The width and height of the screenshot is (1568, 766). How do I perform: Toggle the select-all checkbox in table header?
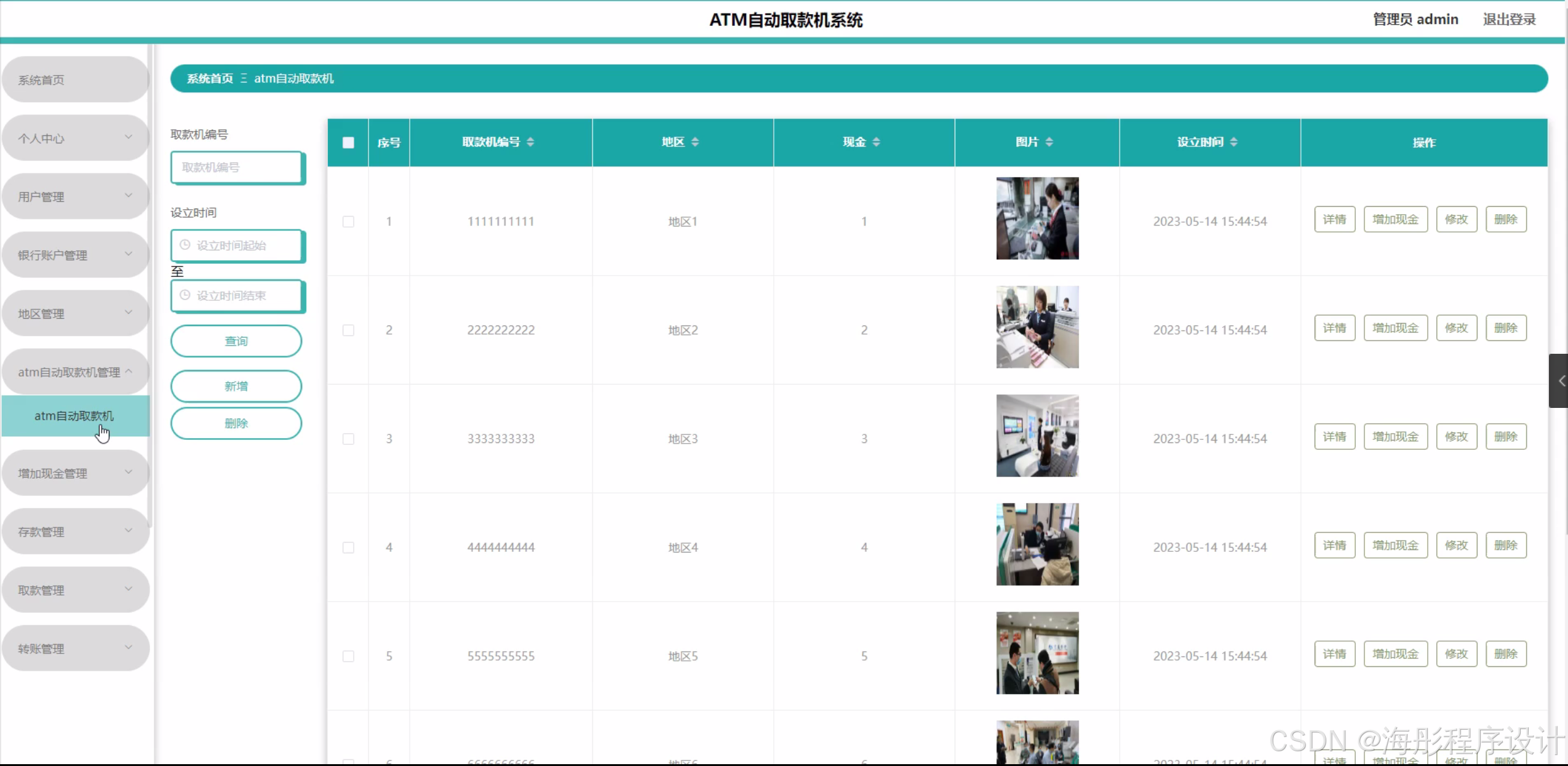pos(348,143)
